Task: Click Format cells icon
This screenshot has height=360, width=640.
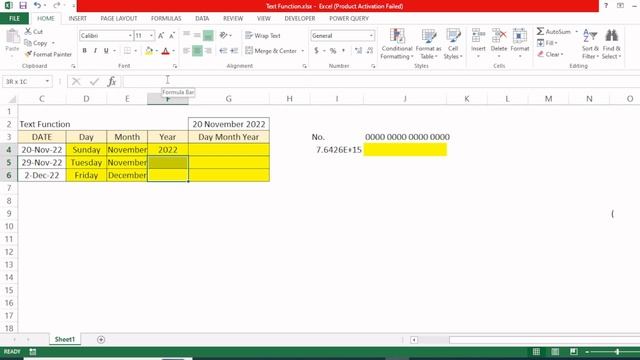Action: coord(520,36)
